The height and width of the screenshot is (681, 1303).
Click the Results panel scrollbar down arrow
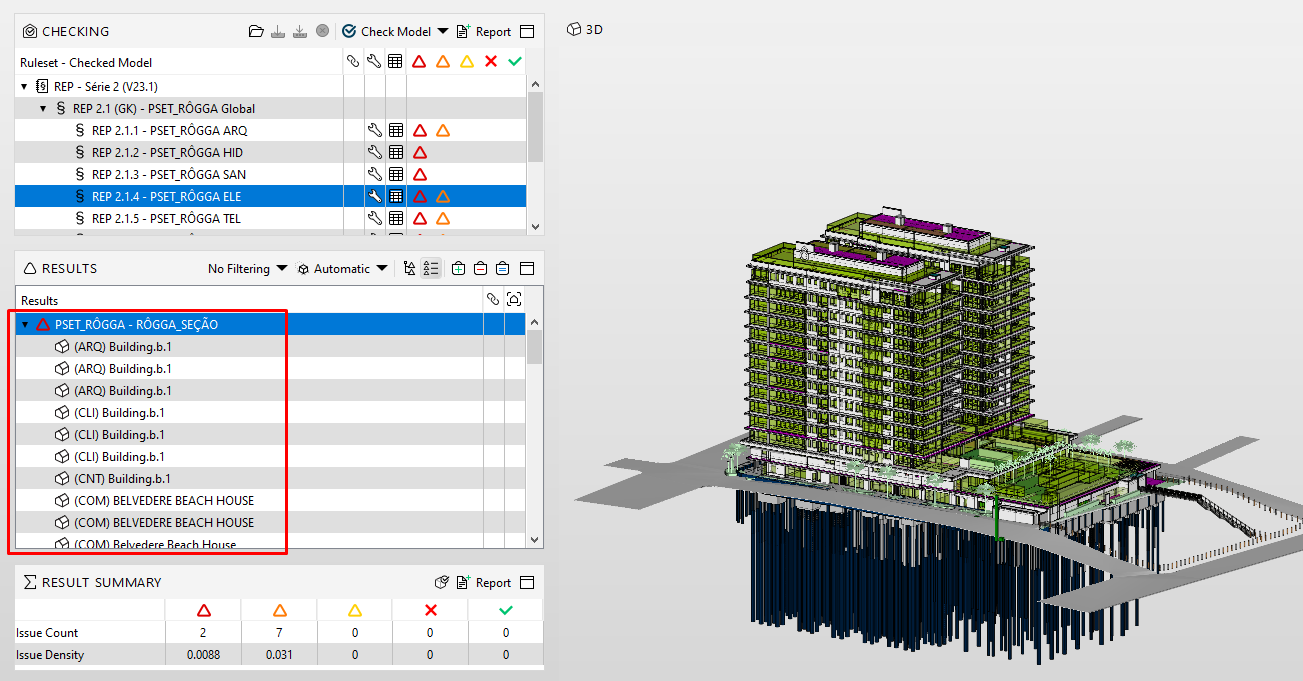pyautogui.click(x=535, y=539)
